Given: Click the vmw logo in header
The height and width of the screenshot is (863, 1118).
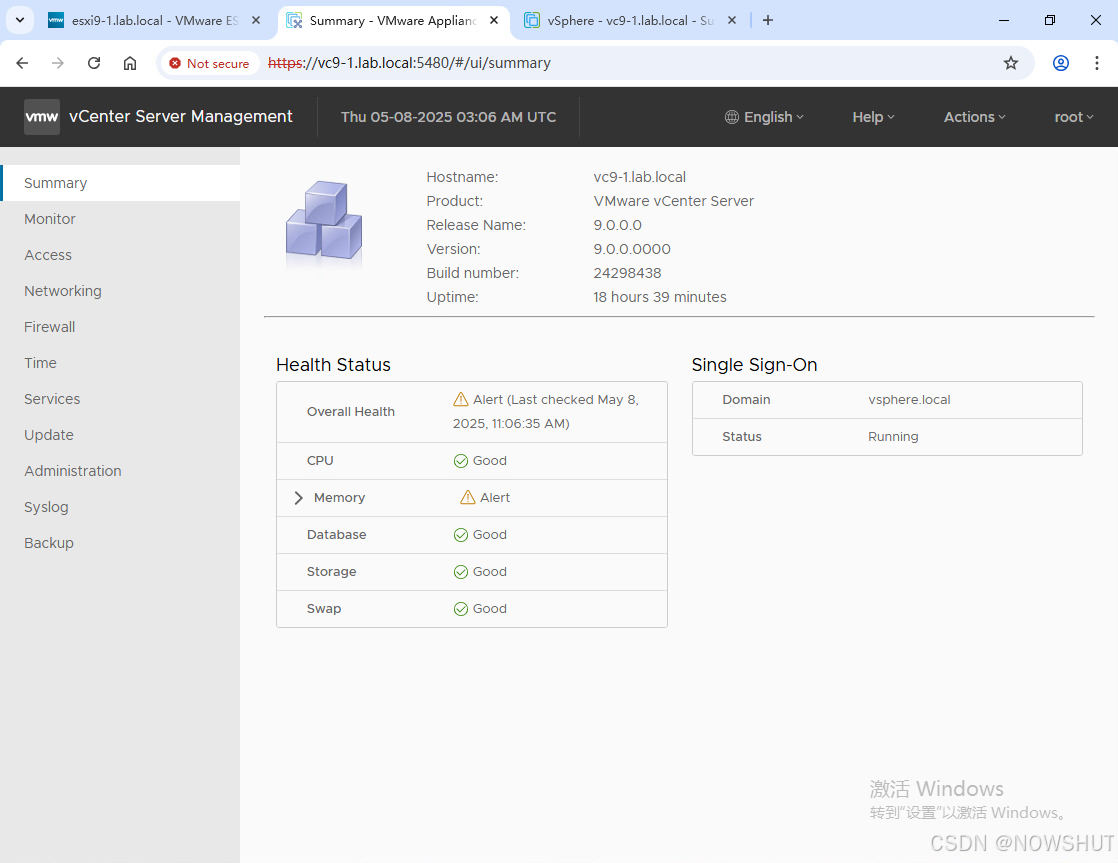Looking at the screenshot, I should click(42, 117).
